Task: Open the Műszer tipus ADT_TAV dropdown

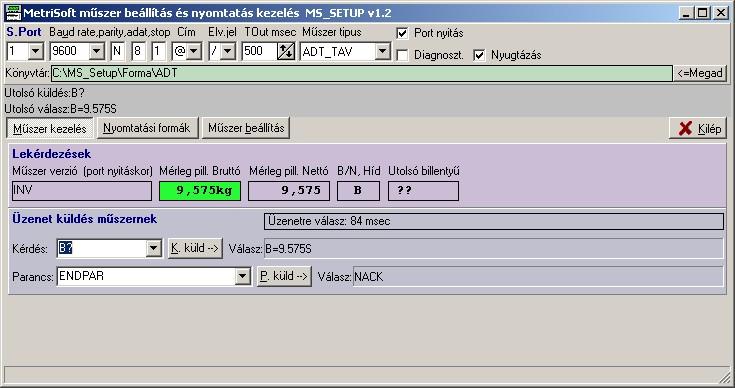Action: 382,51
